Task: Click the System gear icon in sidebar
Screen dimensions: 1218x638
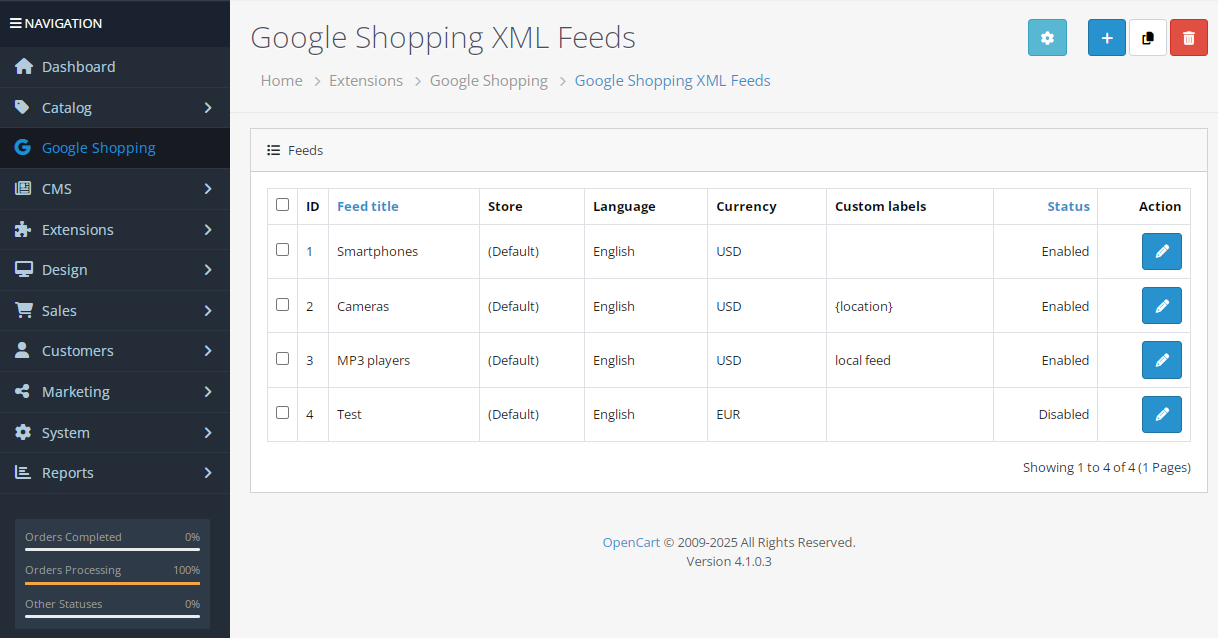Action: coord(22,433)
